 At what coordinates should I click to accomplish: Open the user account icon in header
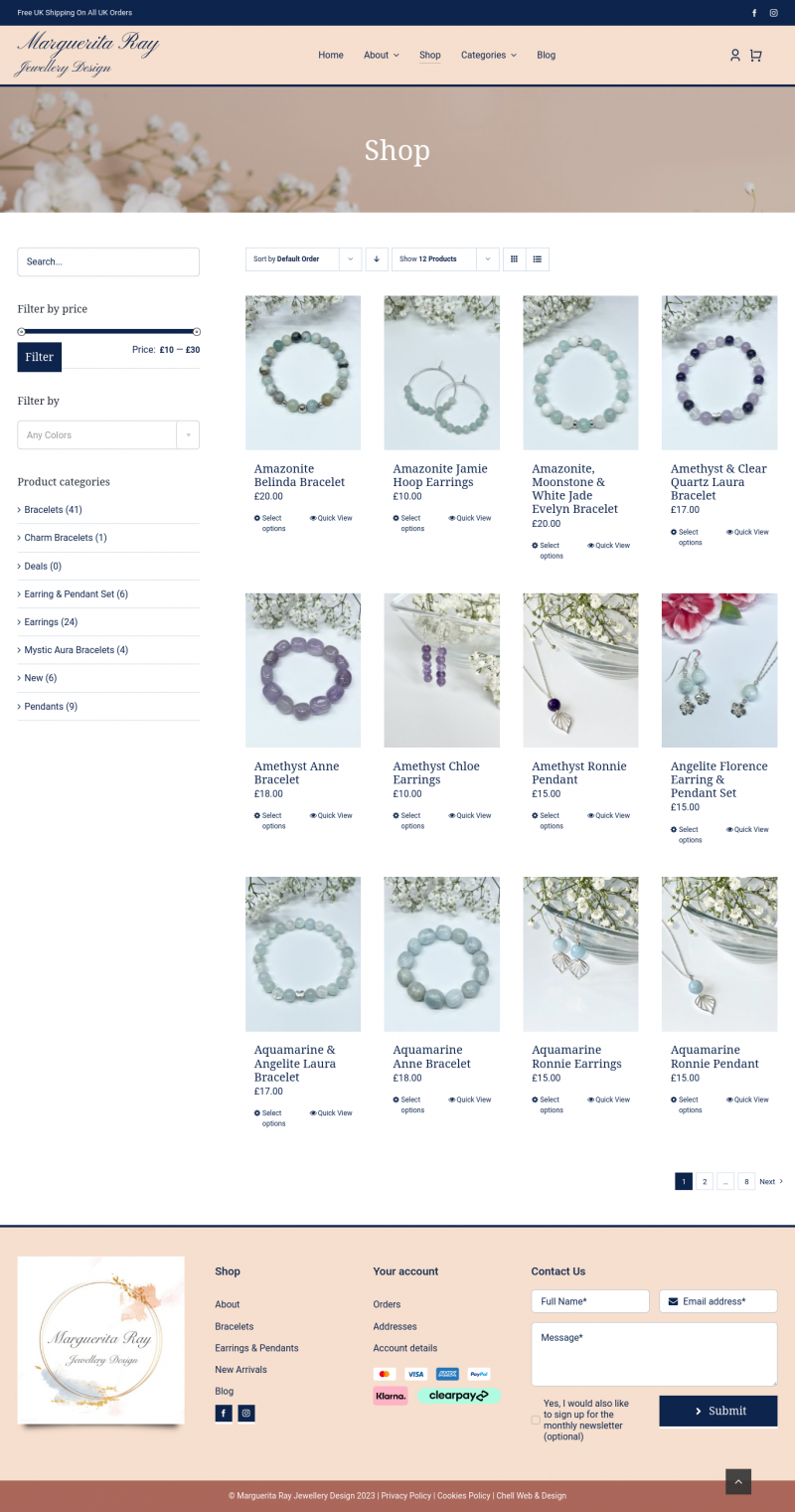point(735,56)
